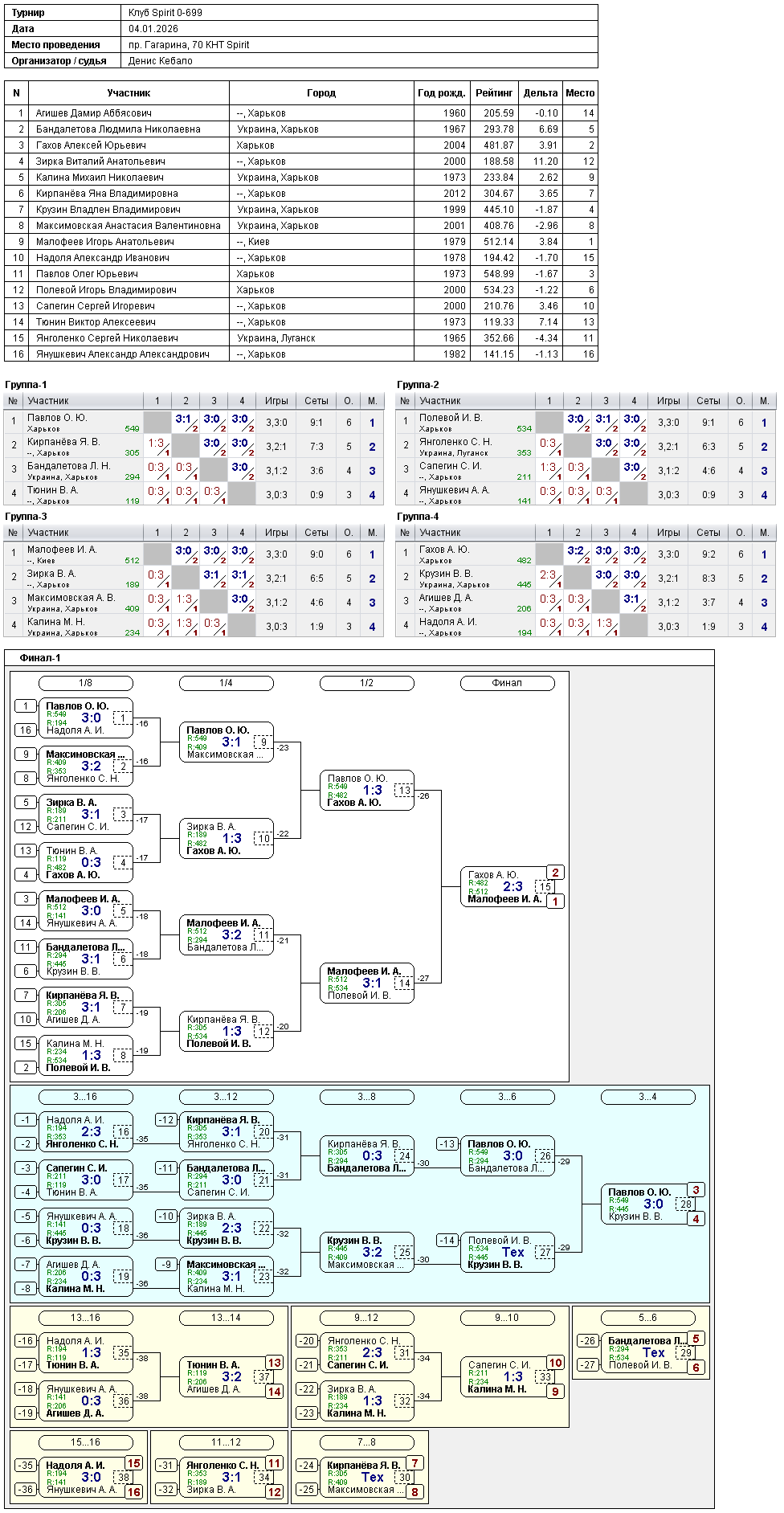Select participant 'Кирпанёва Яна Владимировна'

[107, 194]
